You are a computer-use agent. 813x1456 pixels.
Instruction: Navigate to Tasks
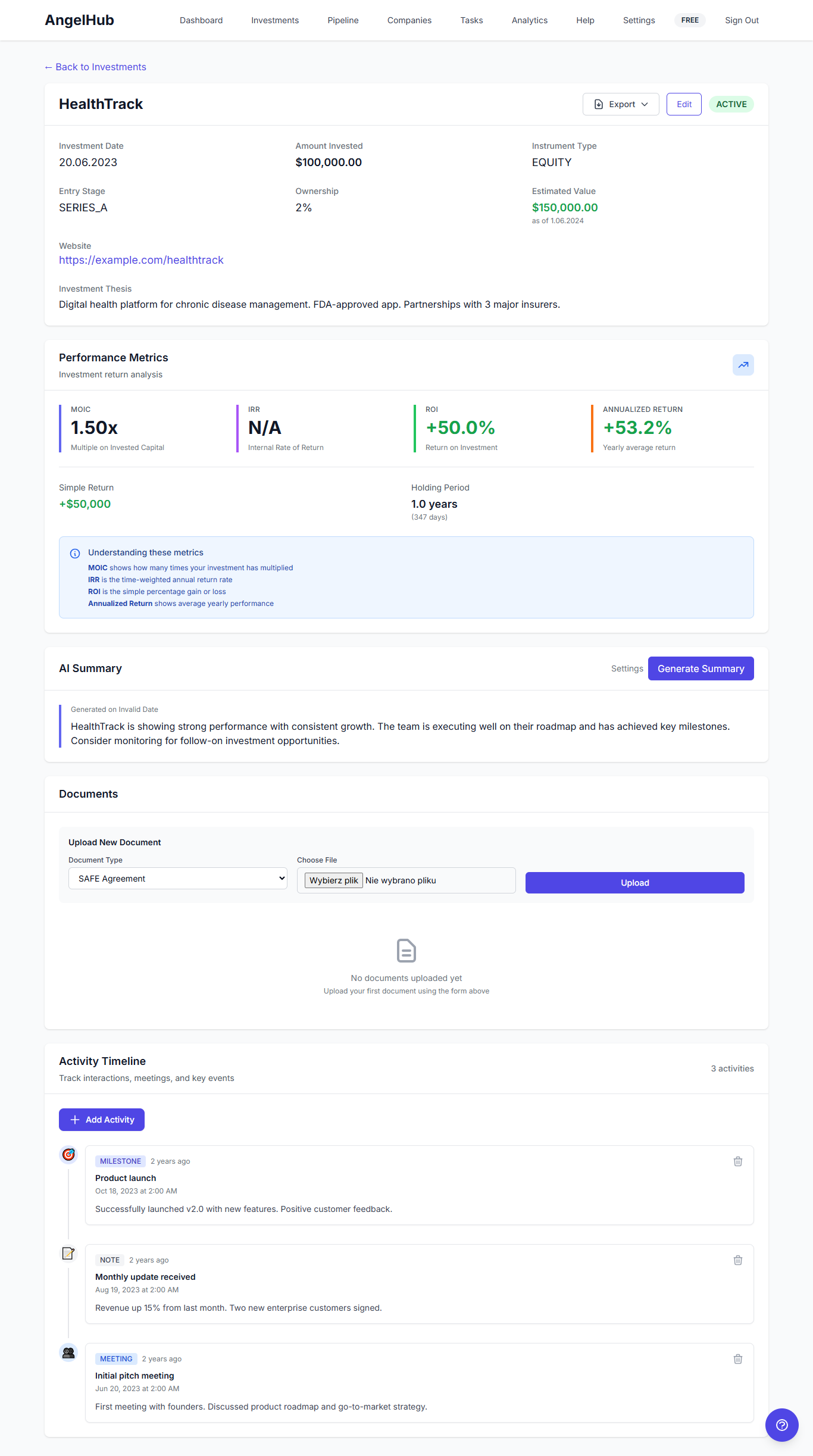pos(471,20)
